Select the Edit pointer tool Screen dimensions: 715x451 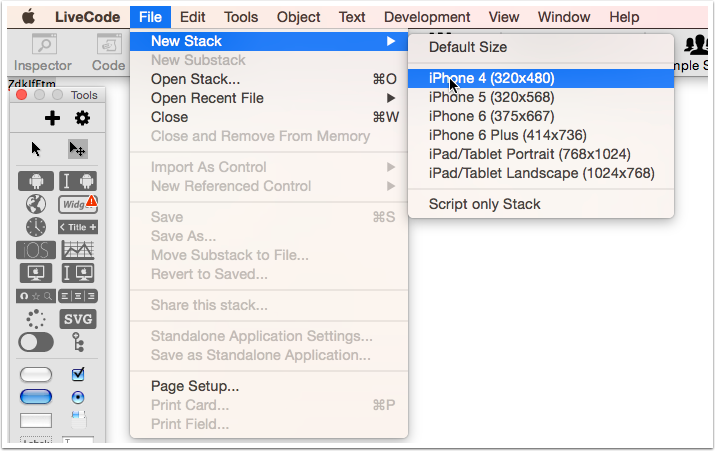tap(78, 149)
